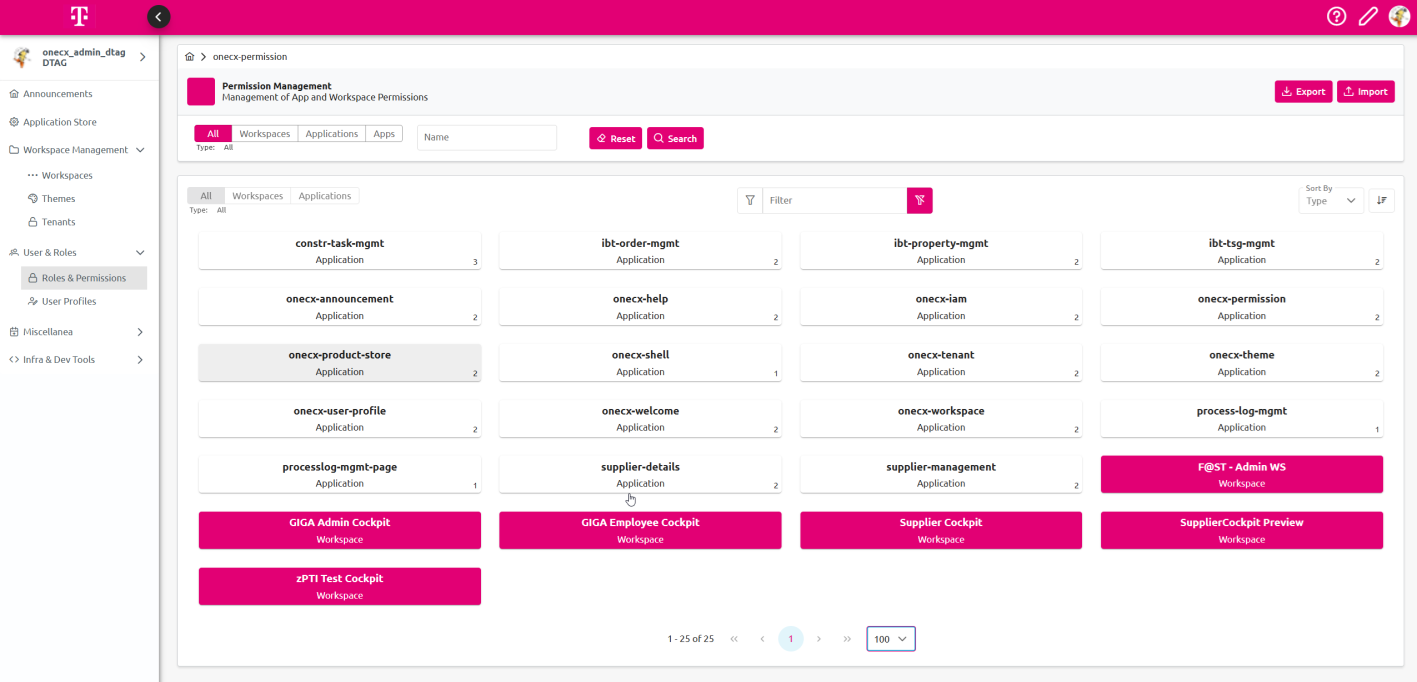Viewport: 1417px width, 682px height.
Task: Open the page size dropdown showing 100
Action: point(889,638)
